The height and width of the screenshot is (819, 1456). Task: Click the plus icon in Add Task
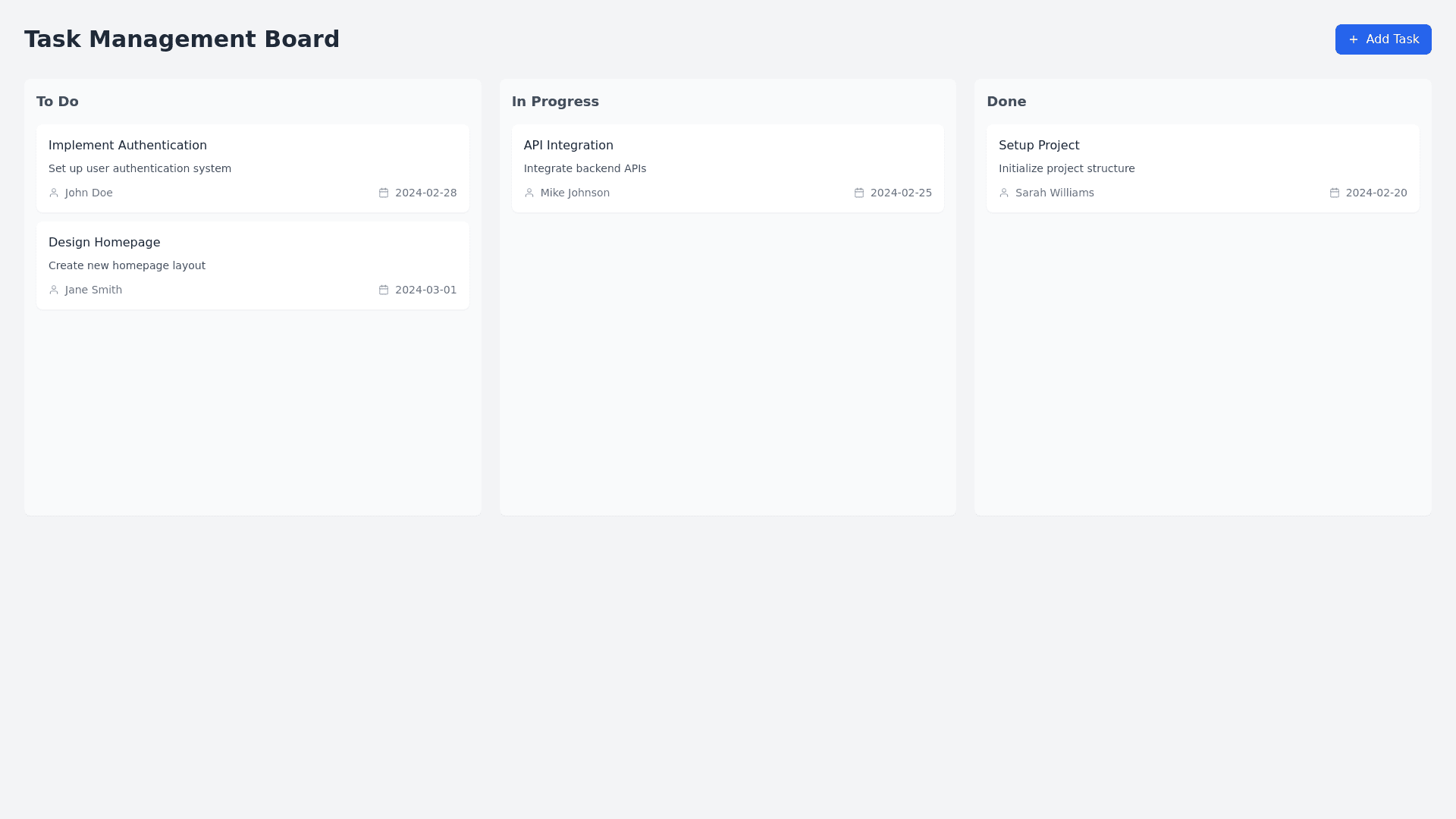point(1354,39)
